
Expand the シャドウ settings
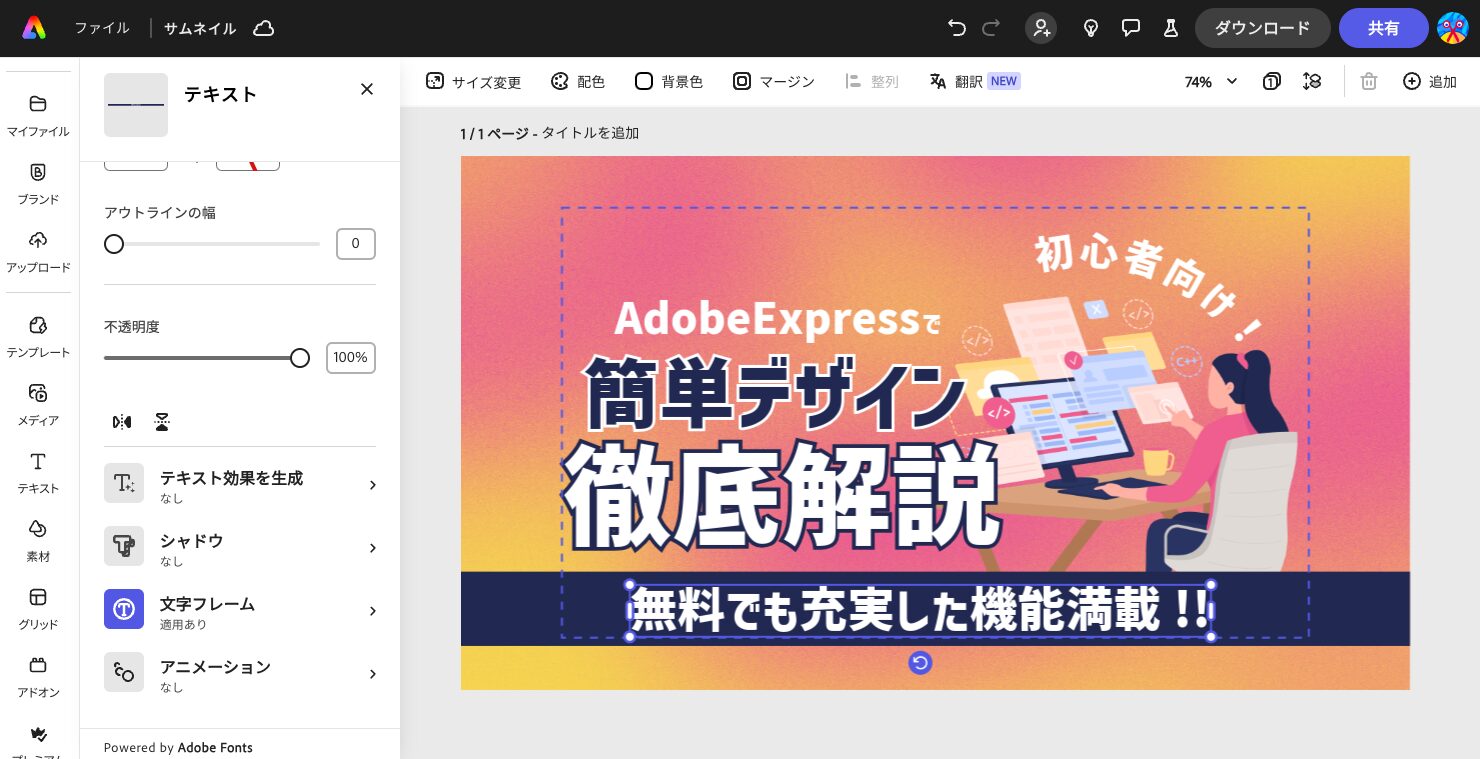click(240, 548)
